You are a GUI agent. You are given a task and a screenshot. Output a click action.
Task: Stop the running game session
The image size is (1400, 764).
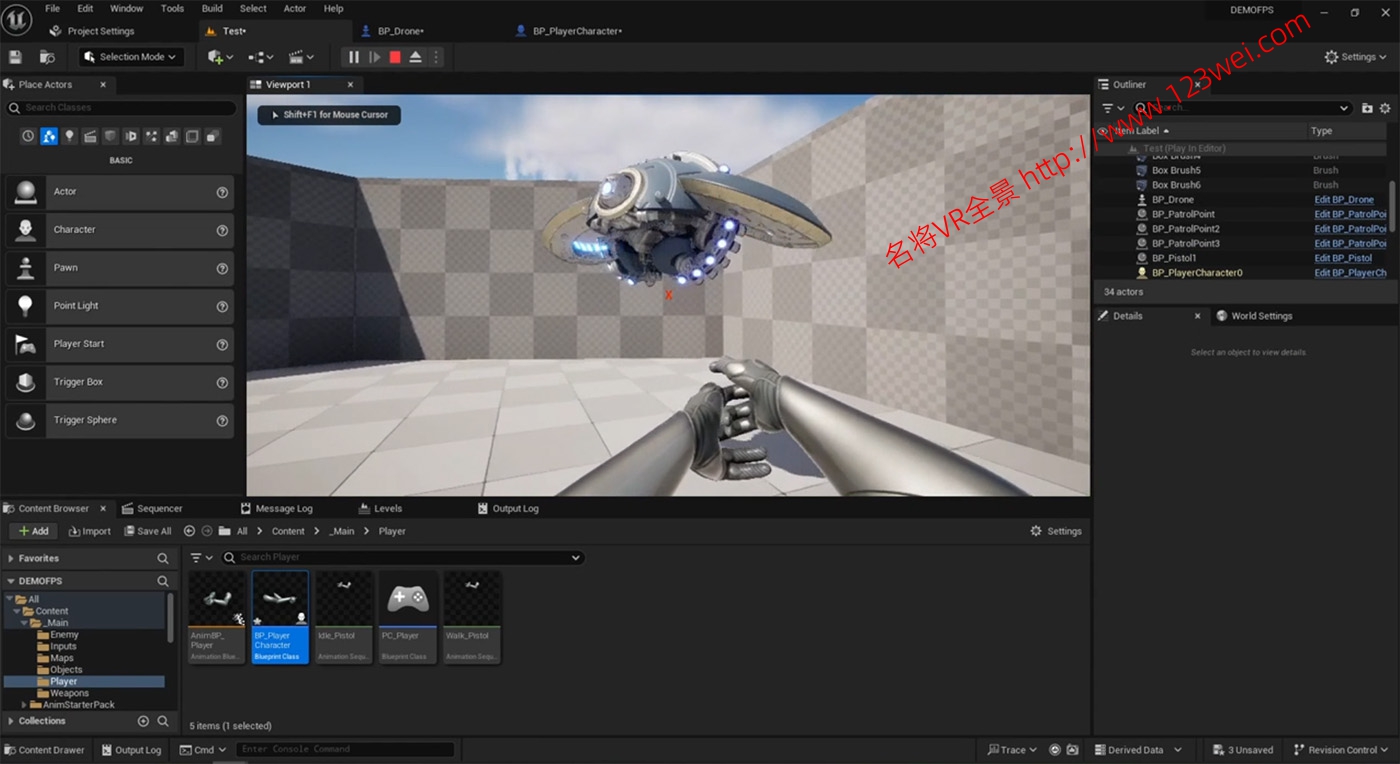pos(394,57)
